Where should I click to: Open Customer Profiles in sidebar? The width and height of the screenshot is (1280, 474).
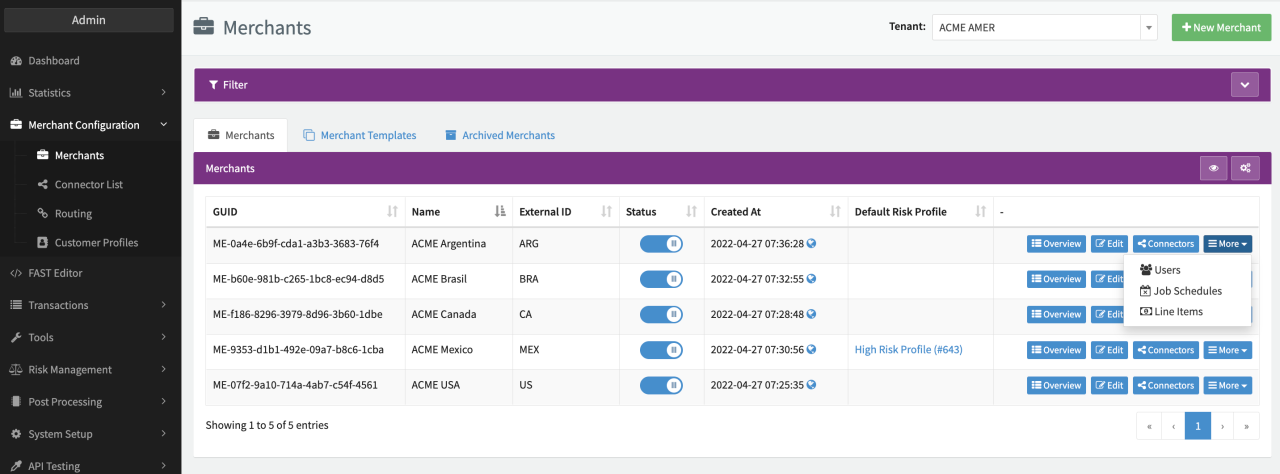pos(96,243)
